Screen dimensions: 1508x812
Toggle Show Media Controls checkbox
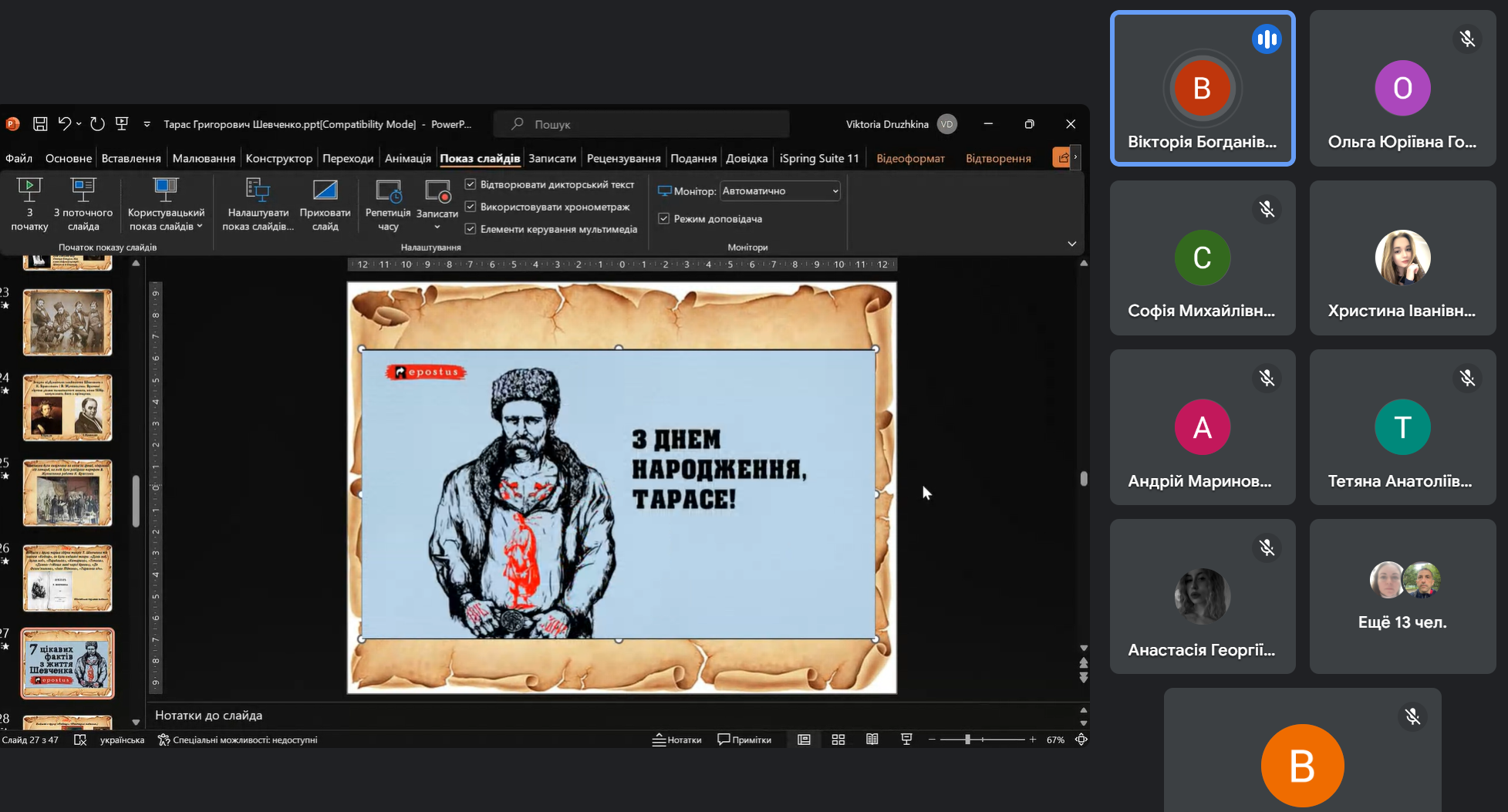471,229
